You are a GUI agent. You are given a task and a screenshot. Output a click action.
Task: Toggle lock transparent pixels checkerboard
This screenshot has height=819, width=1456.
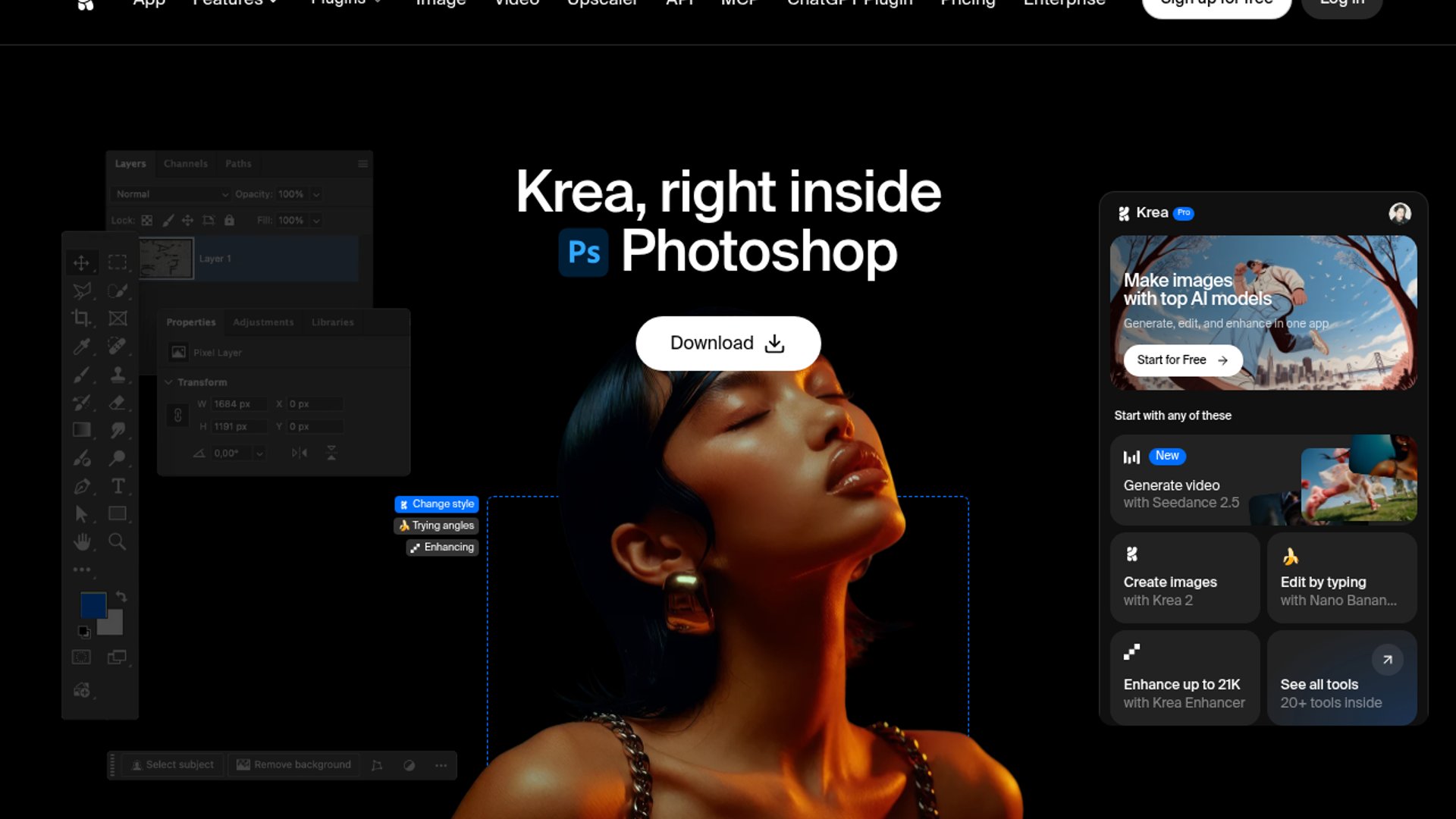coord(147,221)
